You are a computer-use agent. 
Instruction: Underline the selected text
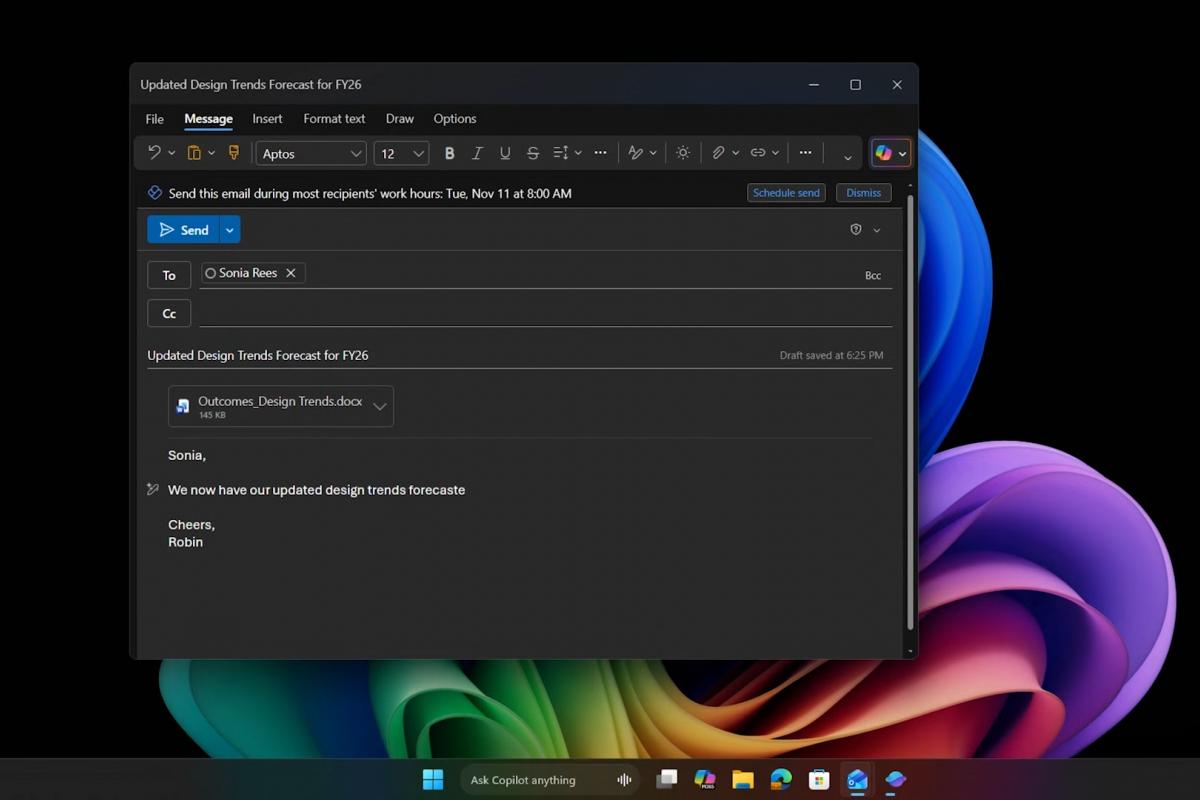tap(505, 153)
